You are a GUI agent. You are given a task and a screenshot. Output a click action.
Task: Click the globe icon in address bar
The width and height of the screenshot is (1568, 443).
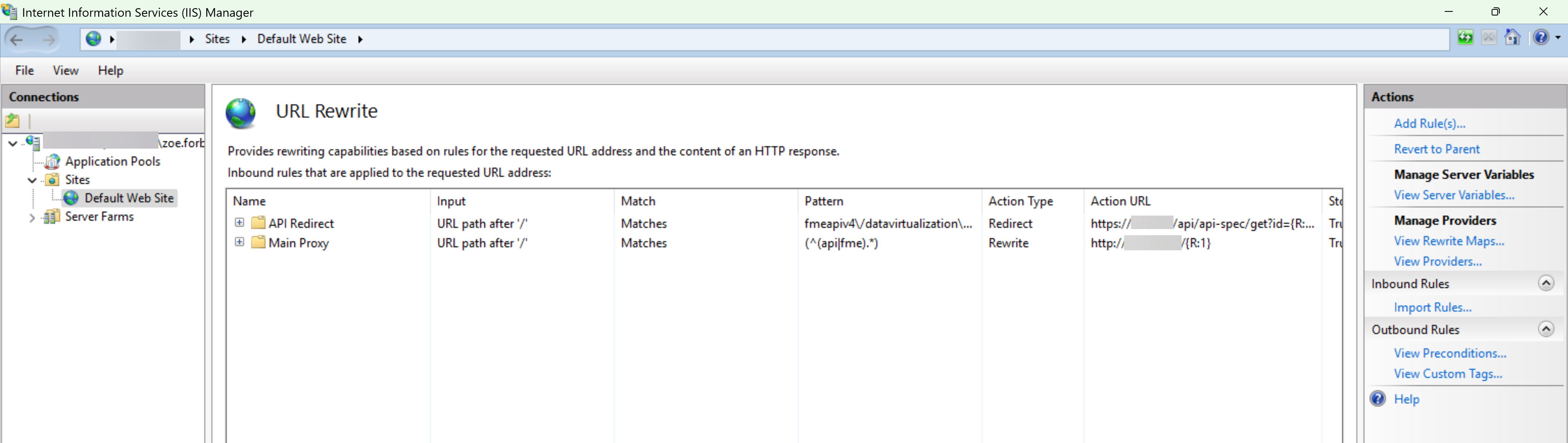coord(93,39)
